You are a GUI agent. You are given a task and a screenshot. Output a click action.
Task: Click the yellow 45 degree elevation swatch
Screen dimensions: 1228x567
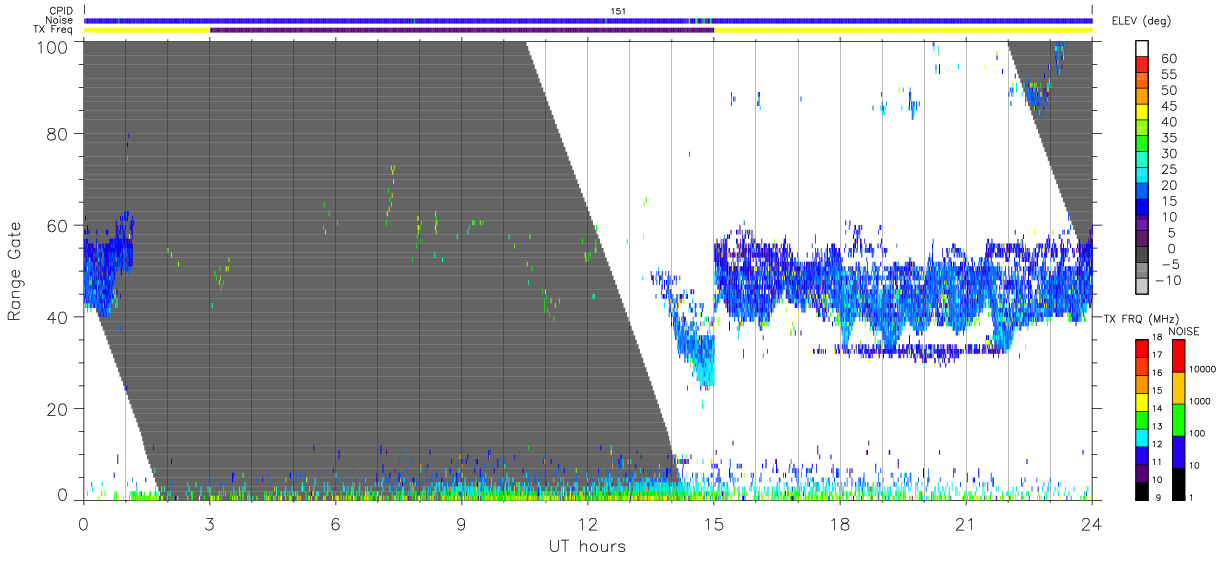point(1142,112)
